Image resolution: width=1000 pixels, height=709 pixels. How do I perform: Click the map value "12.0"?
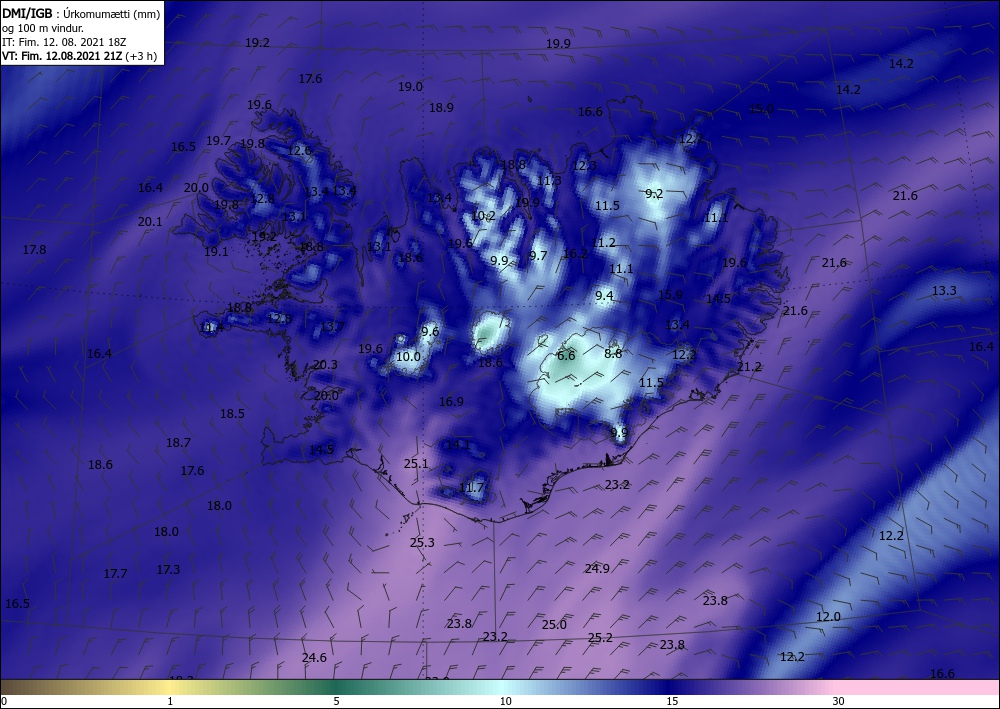point(828,617)
